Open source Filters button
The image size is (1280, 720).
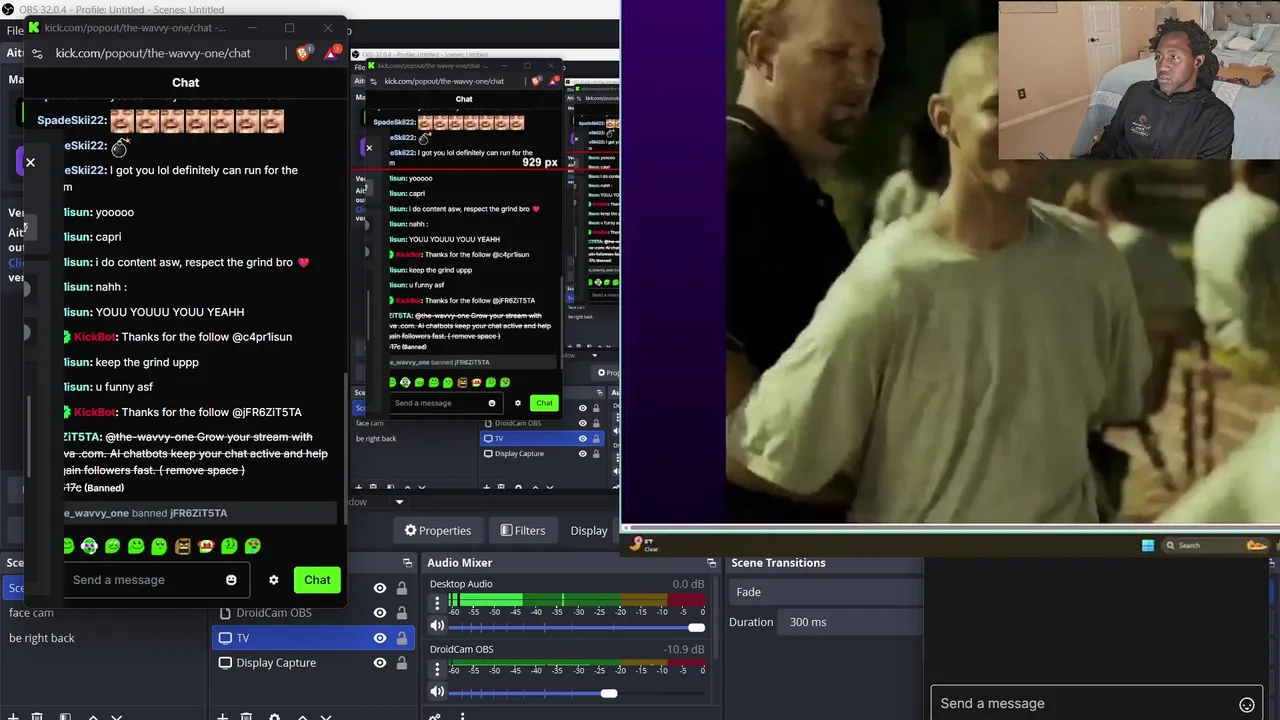pyautogui.click(x=522, y=531)
